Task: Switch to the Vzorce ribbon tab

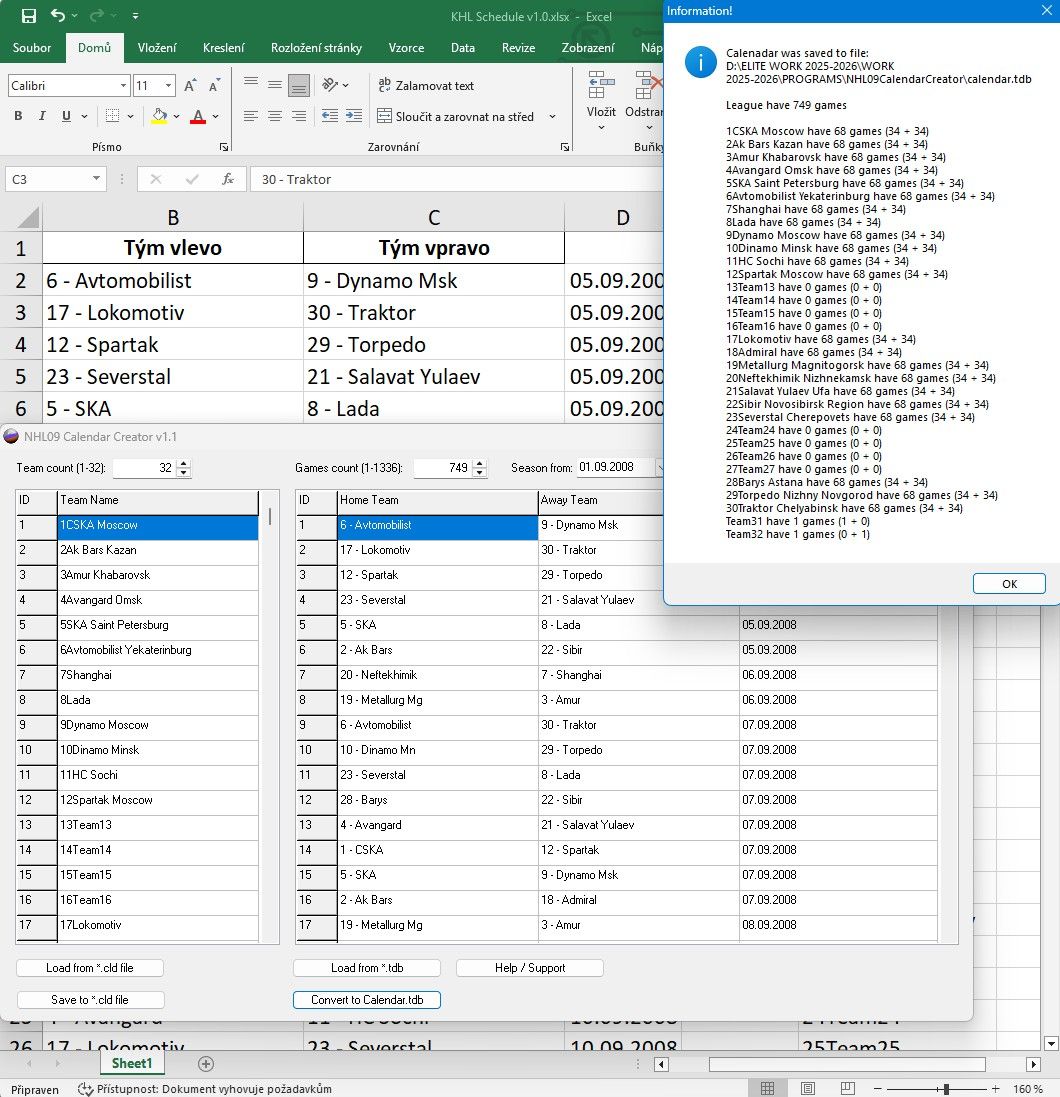Action: [407, 48]
